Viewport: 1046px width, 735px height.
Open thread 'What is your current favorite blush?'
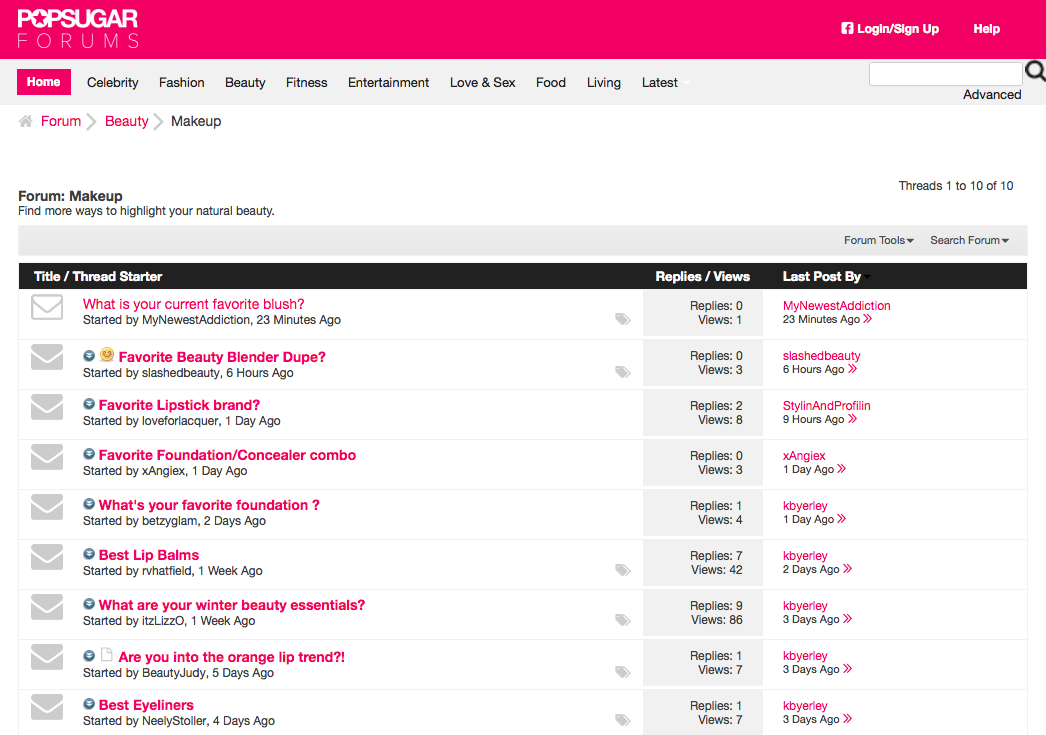pos(193,304)
